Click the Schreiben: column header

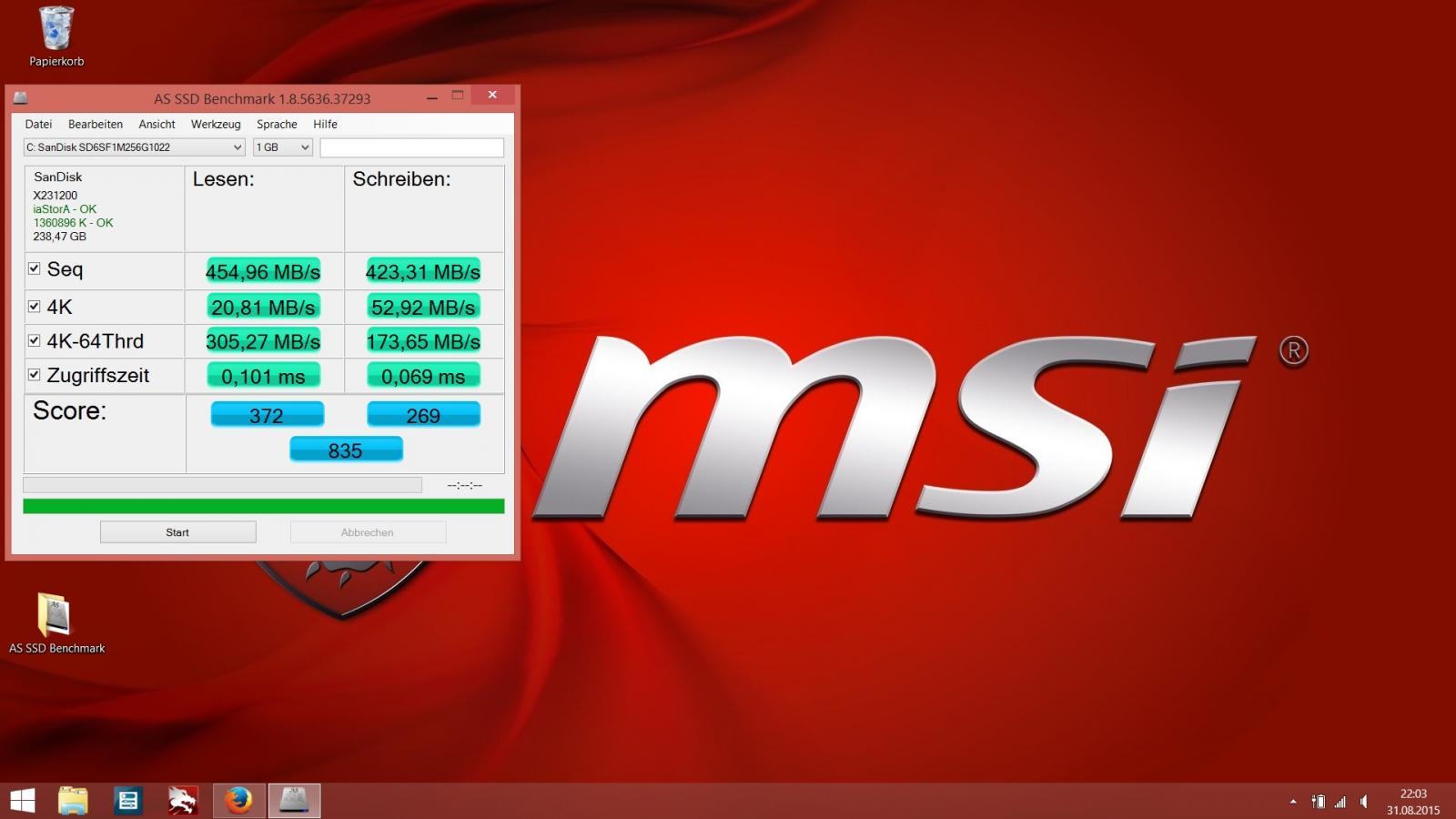(x=401, y=179)
